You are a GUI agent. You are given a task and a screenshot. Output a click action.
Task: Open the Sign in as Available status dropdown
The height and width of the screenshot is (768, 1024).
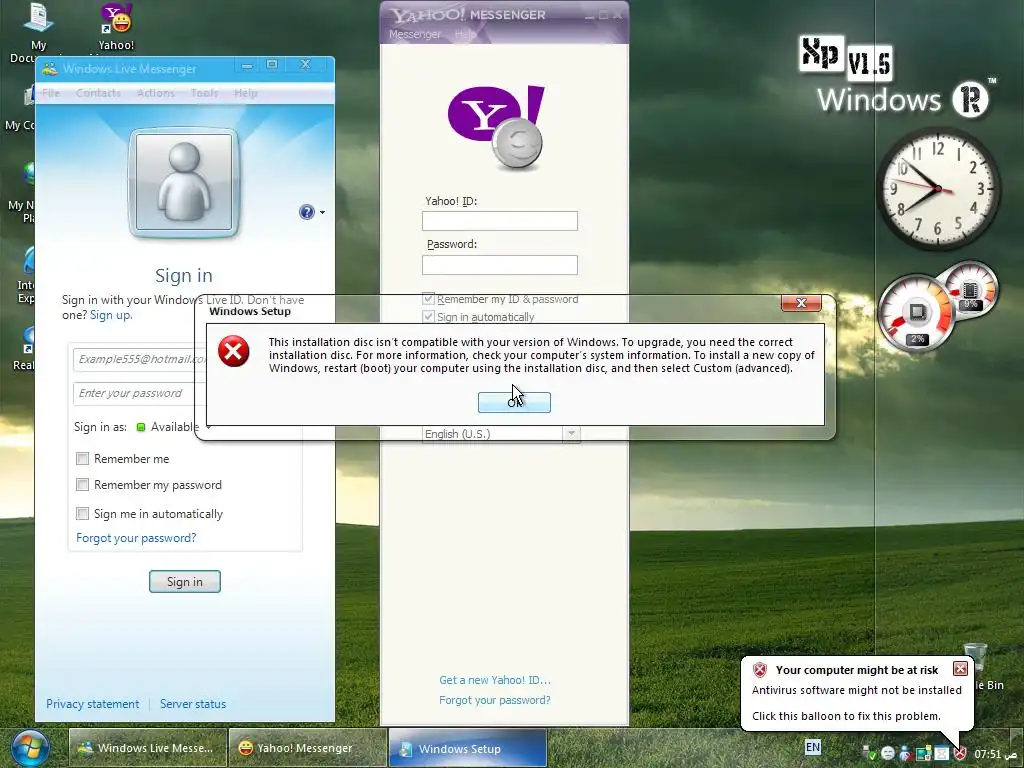pos(172,427)
